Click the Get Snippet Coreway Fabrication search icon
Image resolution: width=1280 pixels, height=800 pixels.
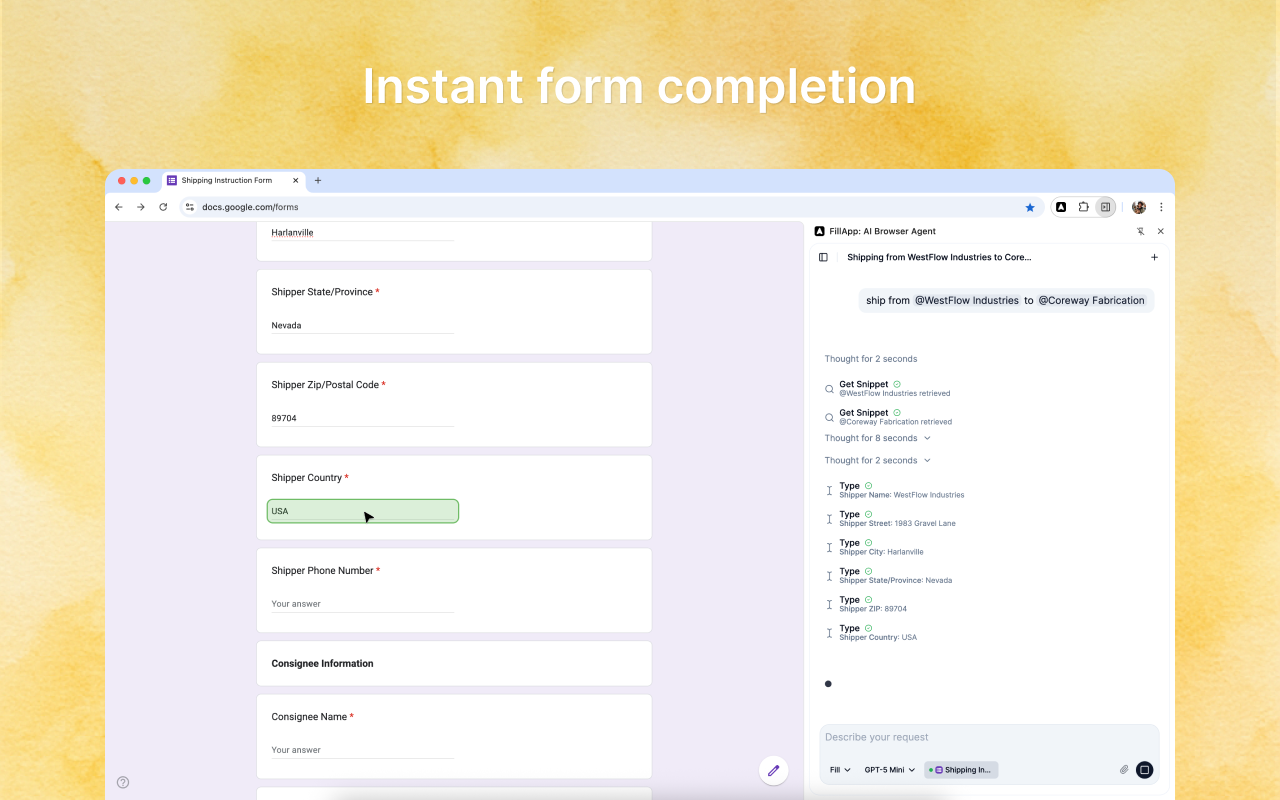(829, 417)
